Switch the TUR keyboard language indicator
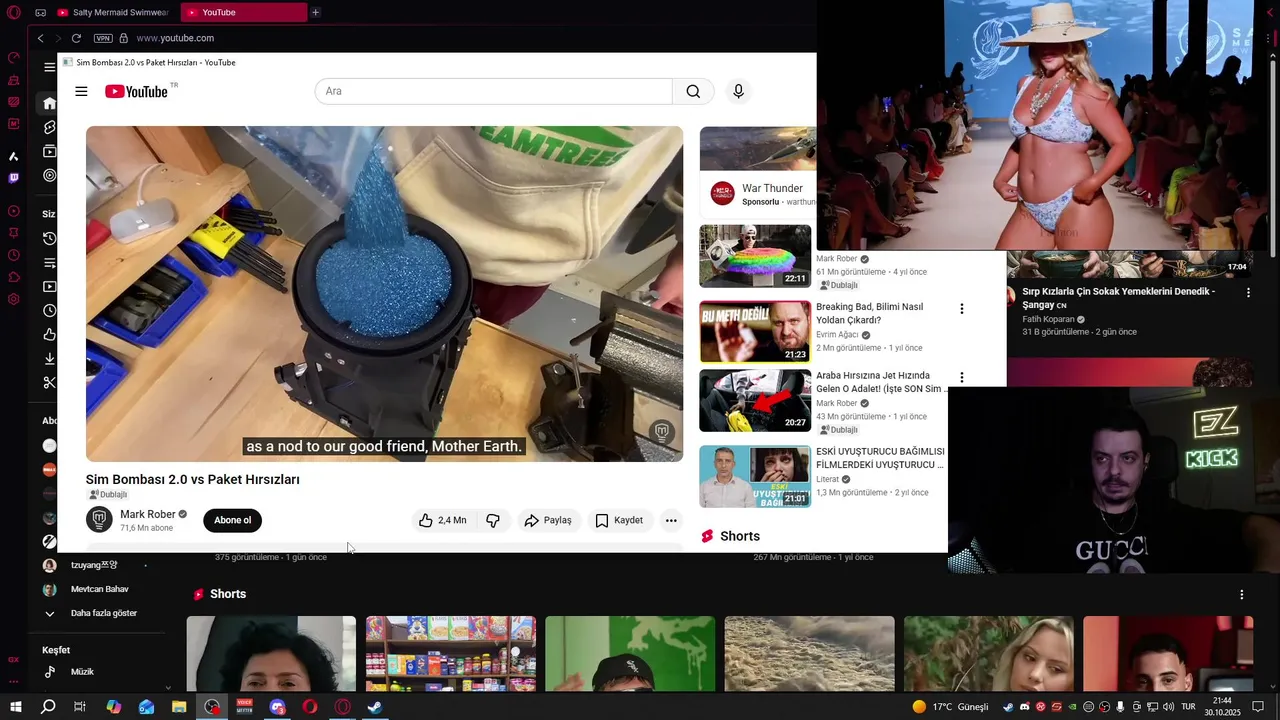The height and width of the screenshot is (720, 1280). [1190, 707]
